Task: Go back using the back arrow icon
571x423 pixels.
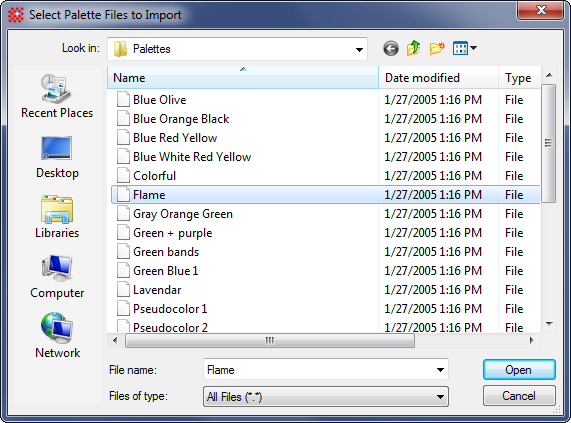Action: coord(391,48)
